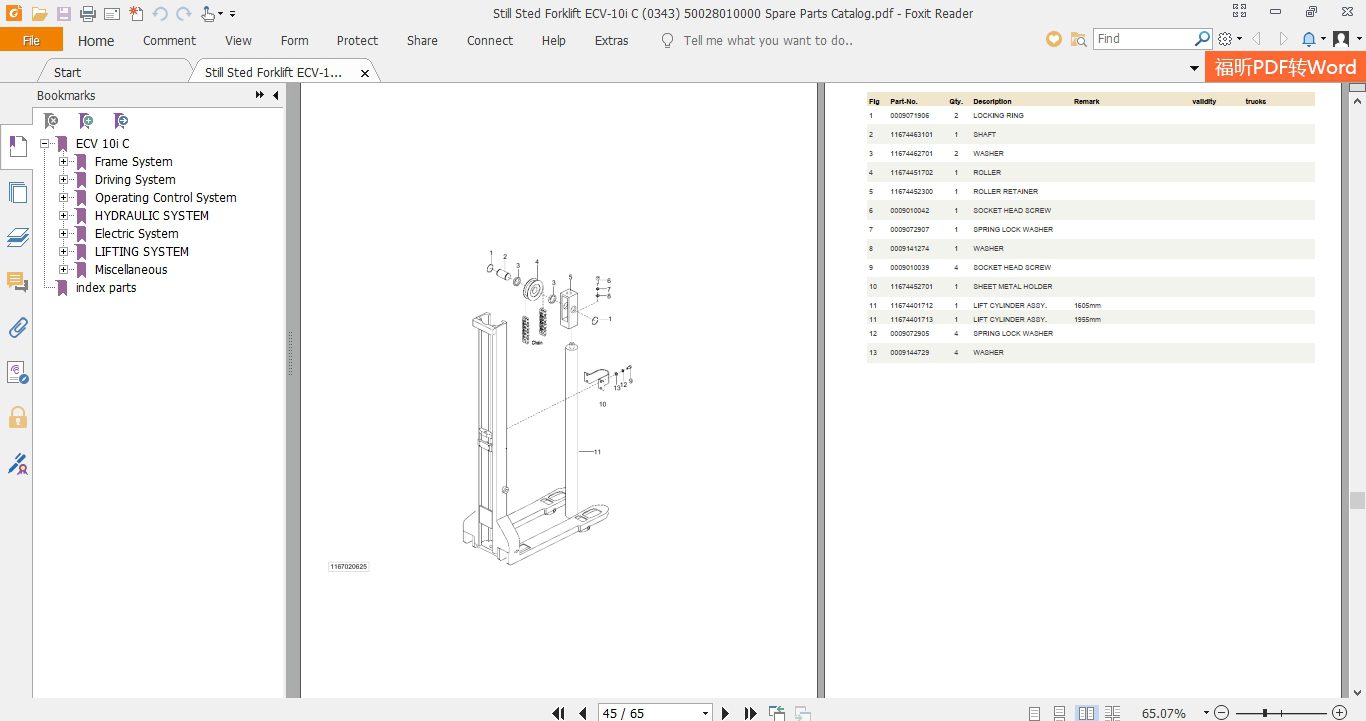Open the Security lock panel icon

click(x=17, y=417)
